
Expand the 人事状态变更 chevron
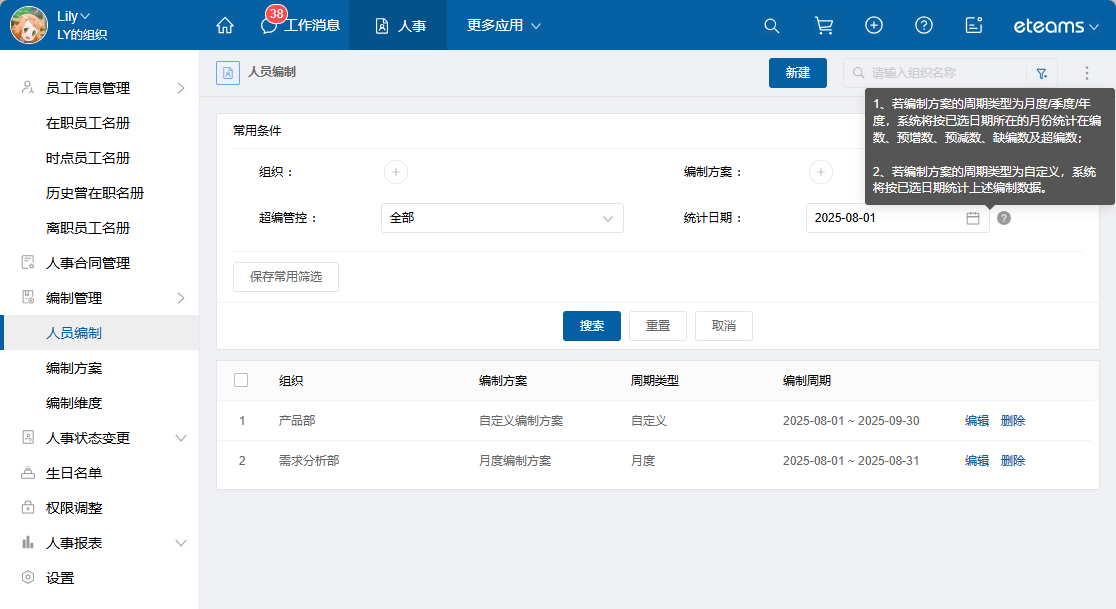coord(181,438)
